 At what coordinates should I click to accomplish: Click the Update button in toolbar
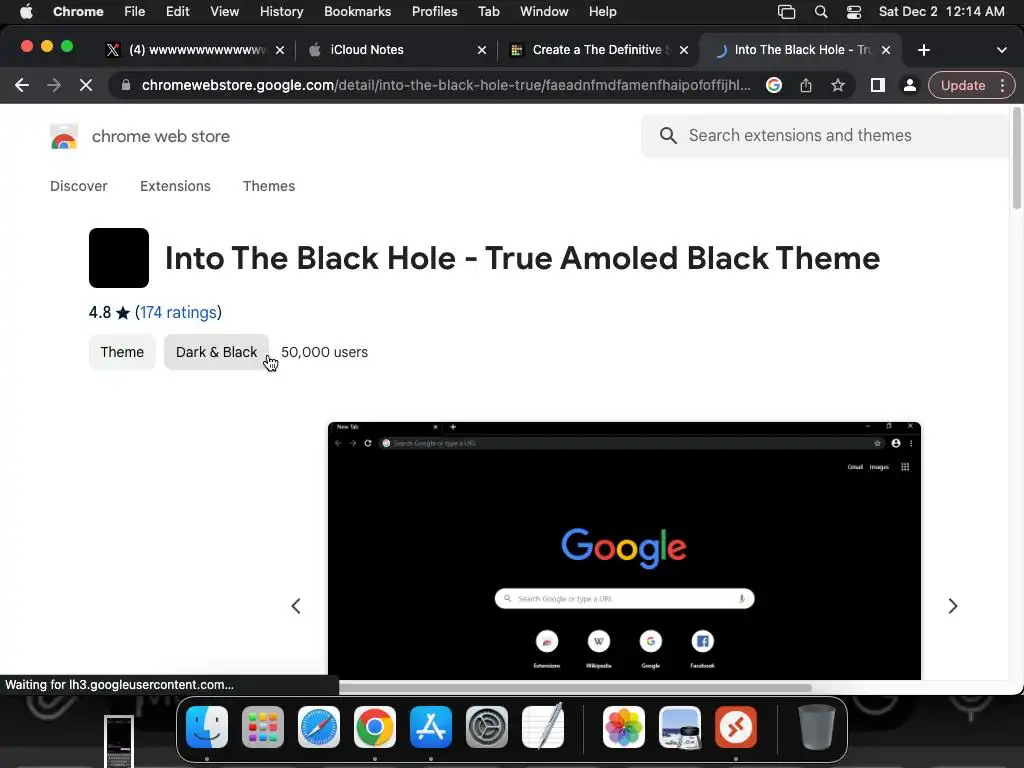pos(963,86)
